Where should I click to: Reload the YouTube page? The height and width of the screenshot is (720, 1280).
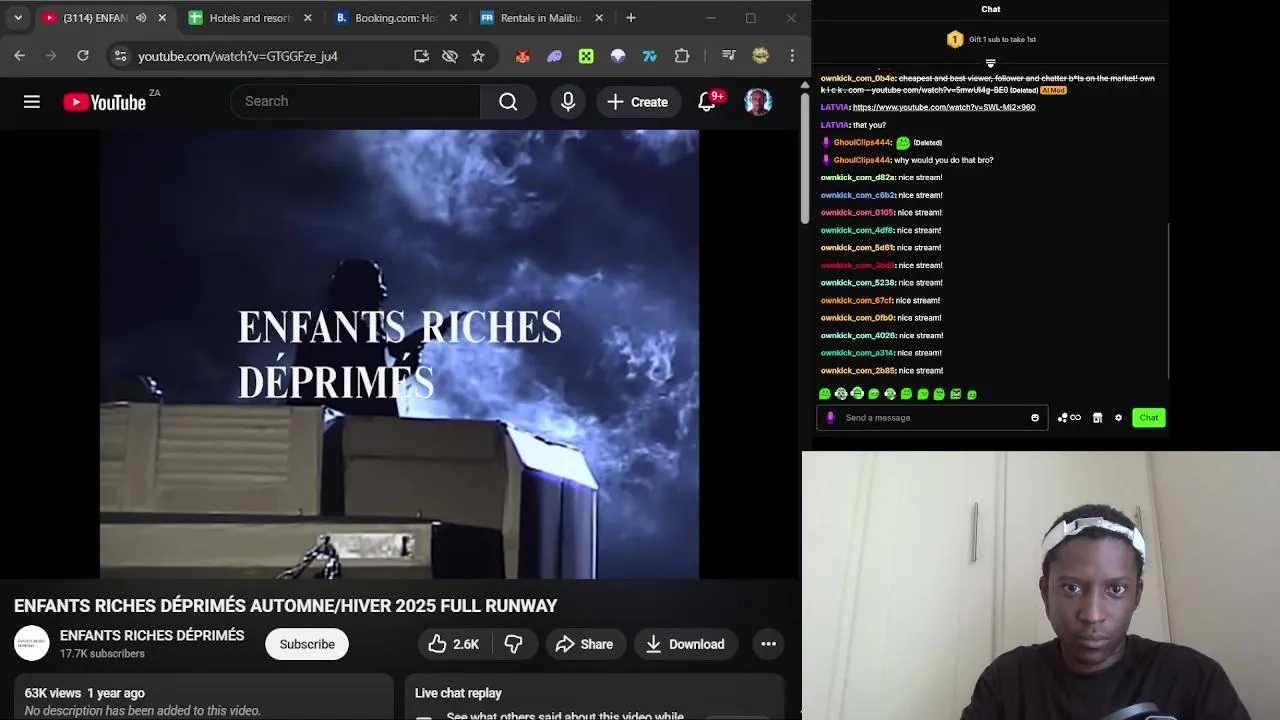[83, 56]
